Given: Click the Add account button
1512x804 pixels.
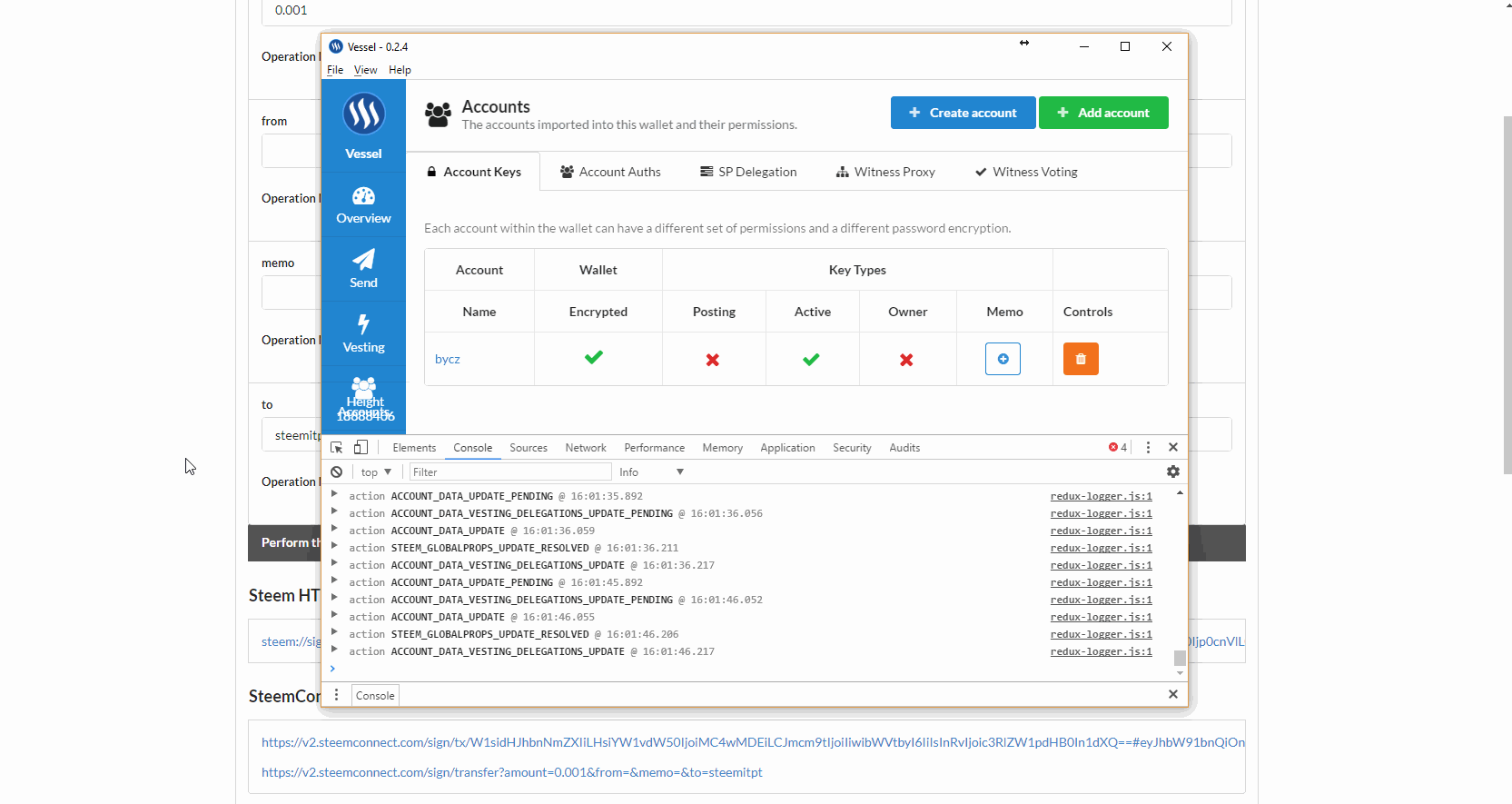Looking at the screenshot, I should tap(1103, 113).
